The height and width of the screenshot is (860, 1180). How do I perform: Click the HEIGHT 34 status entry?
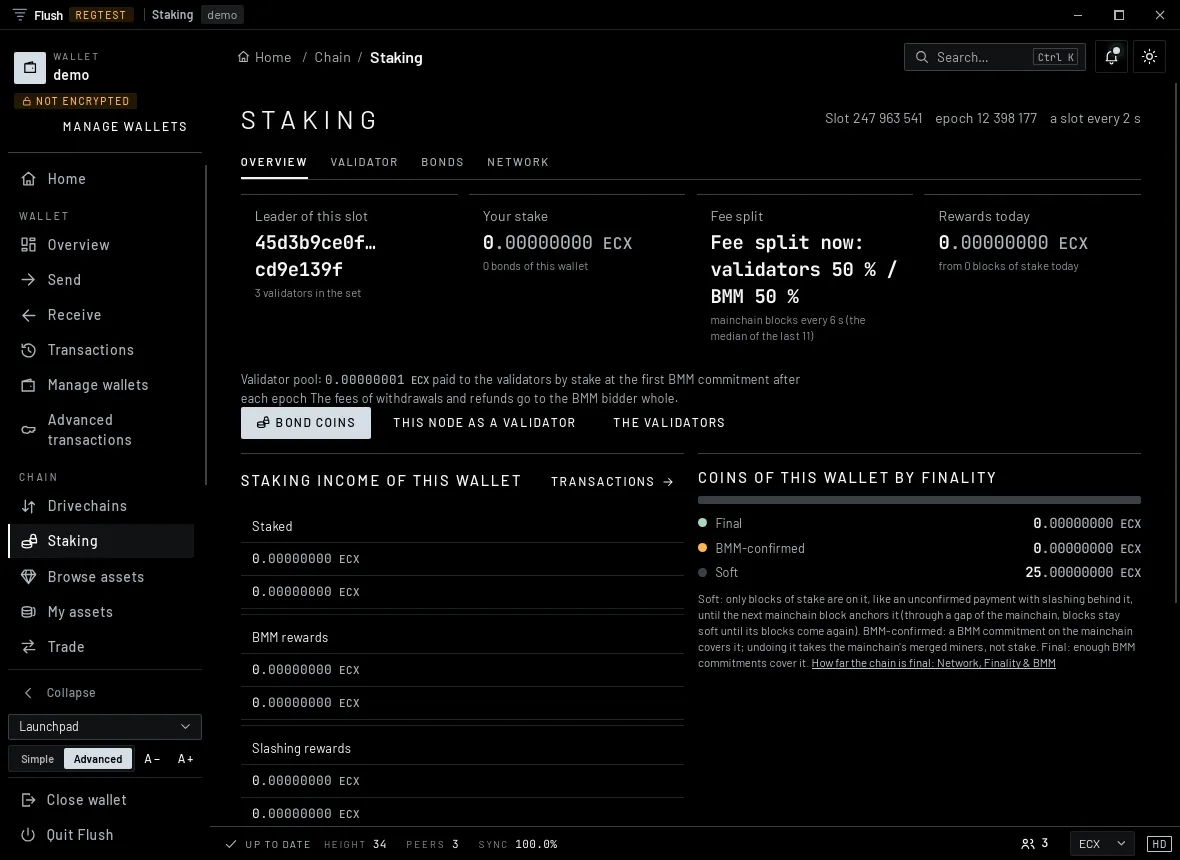click(355, 844)
